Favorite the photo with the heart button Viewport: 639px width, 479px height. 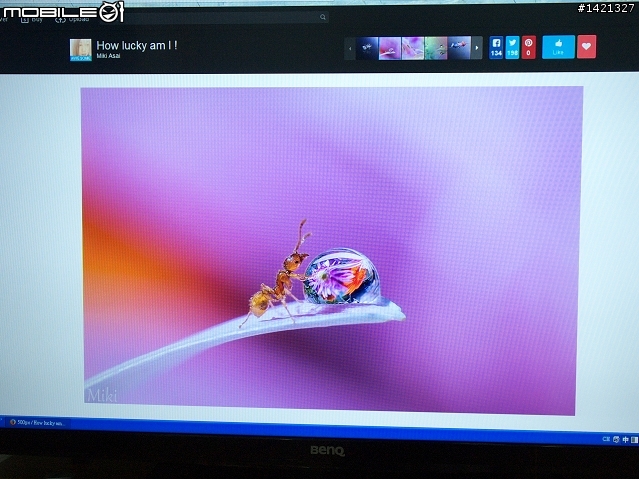pos(586,47)
